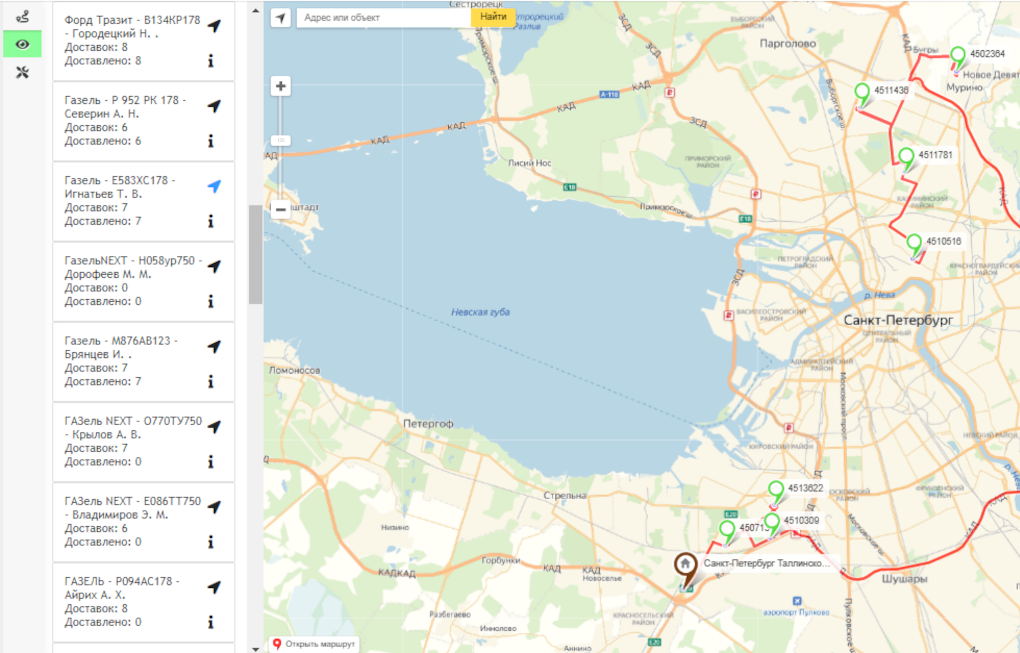Show info for Брянцев И. vehicle
This screenshot has height=653, width=1020.
coord(211,382)
